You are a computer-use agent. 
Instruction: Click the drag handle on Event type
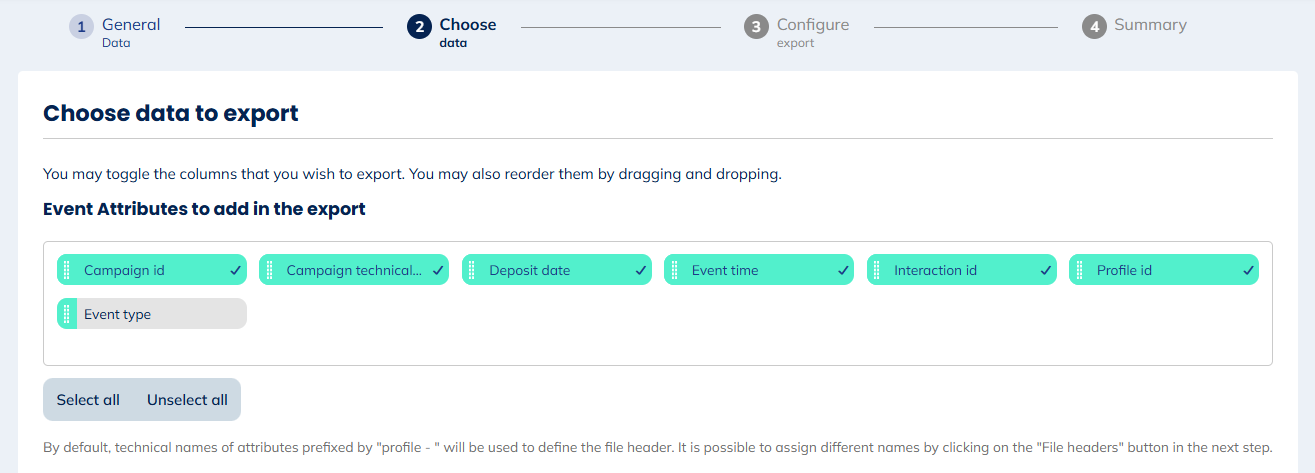tap(67, 314)
